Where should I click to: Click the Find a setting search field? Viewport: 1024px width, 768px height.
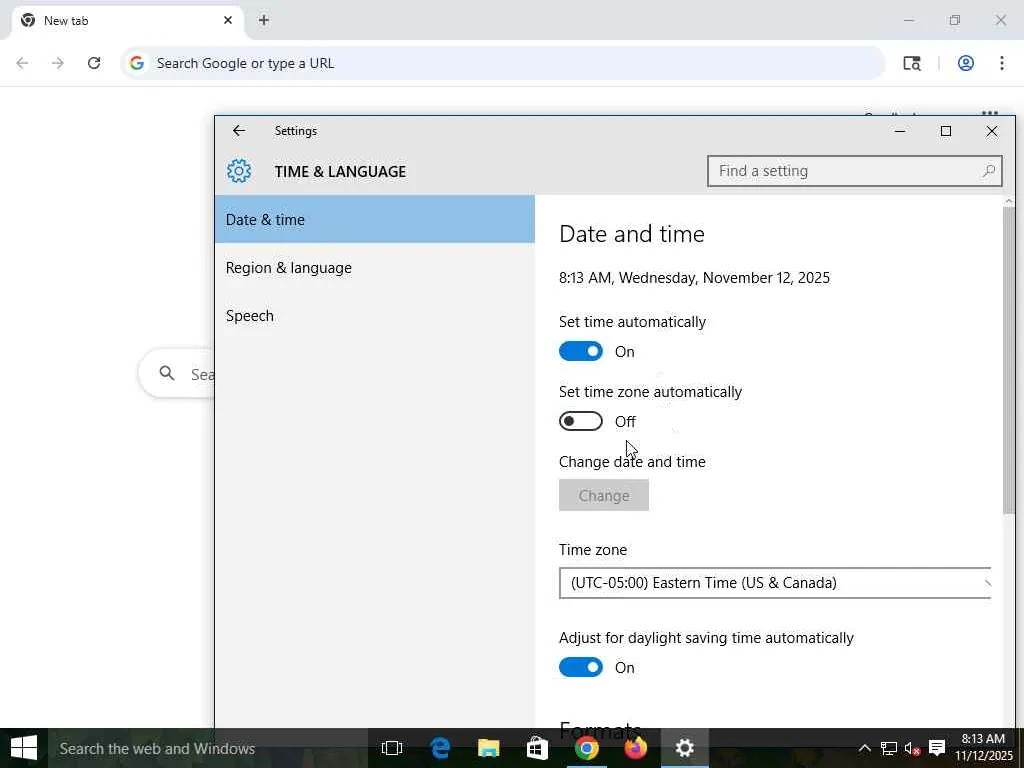coord(854,171)
